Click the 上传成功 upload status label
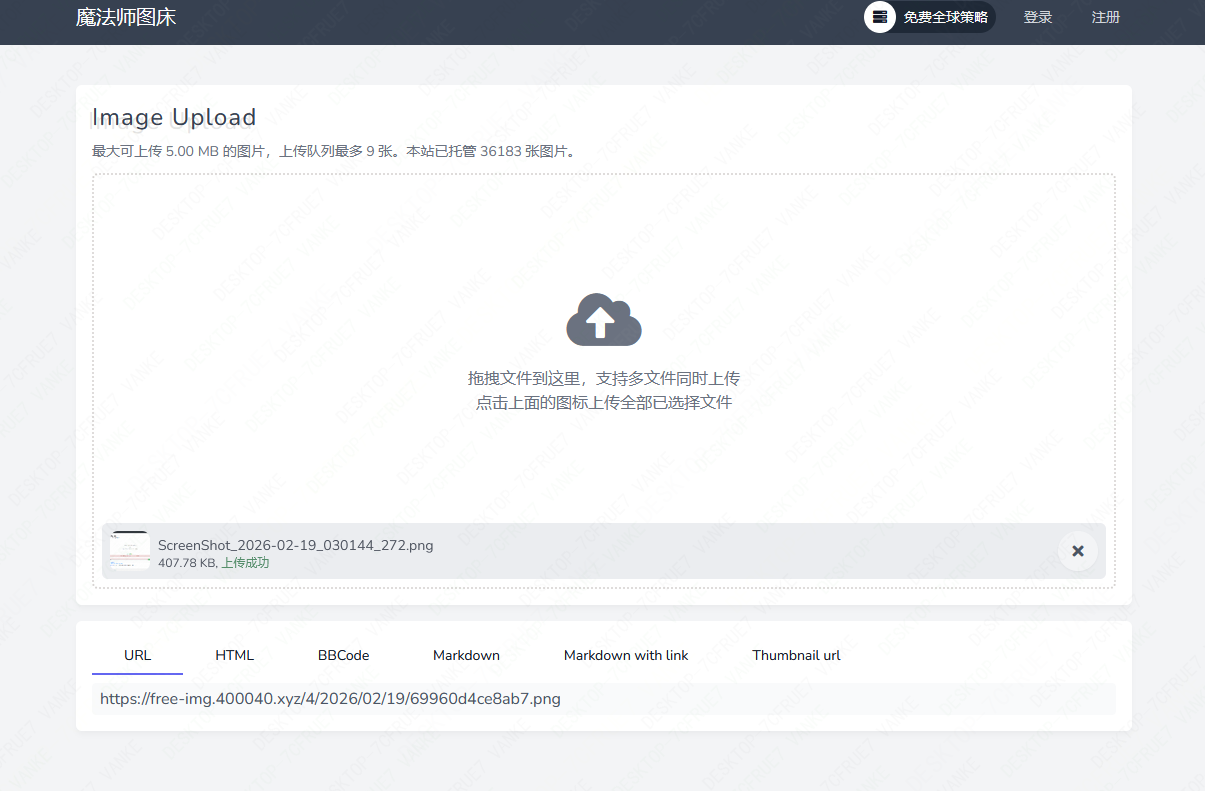 click(x=245, y=563)
